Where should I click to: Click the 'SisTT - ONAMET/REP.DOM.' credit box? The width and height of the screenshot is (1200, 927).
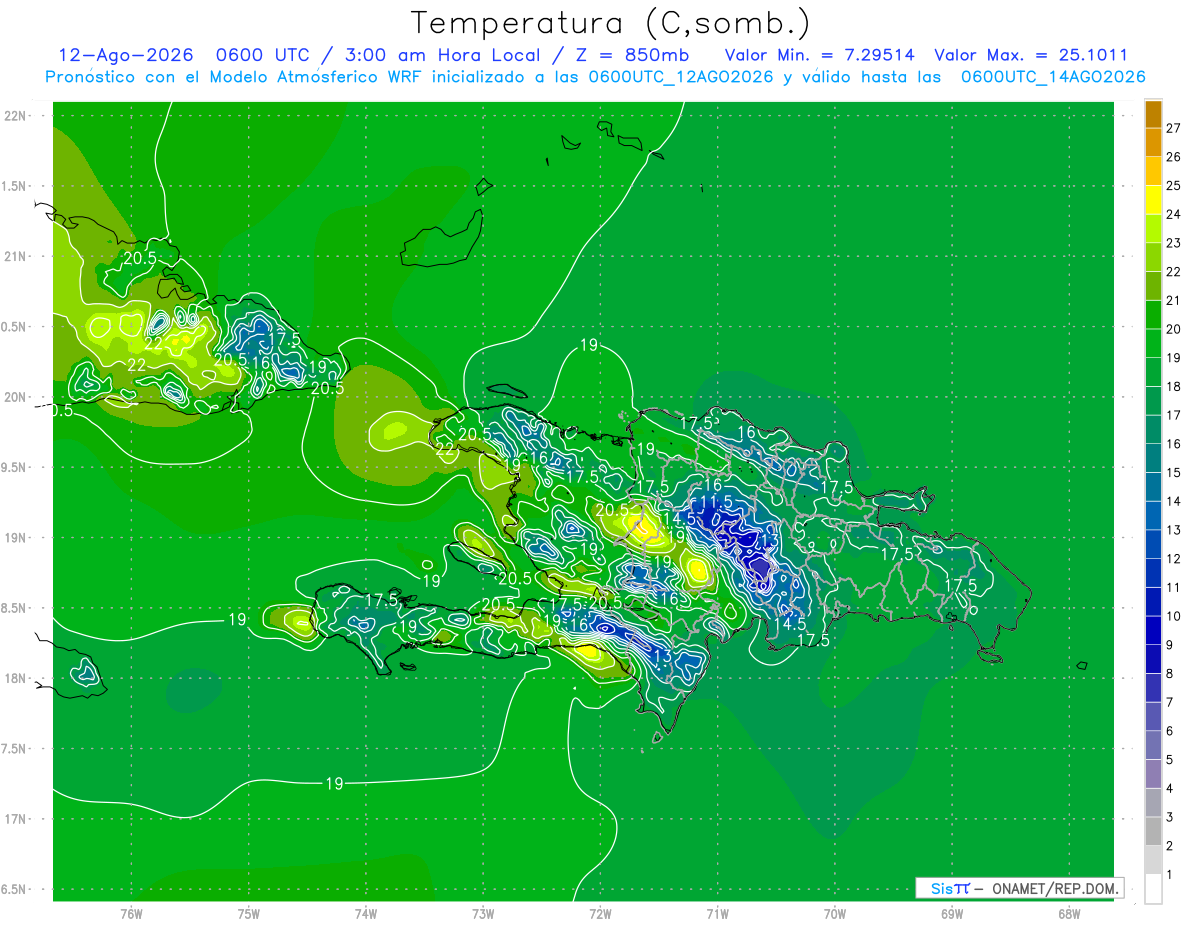(x=1019, y=888)
